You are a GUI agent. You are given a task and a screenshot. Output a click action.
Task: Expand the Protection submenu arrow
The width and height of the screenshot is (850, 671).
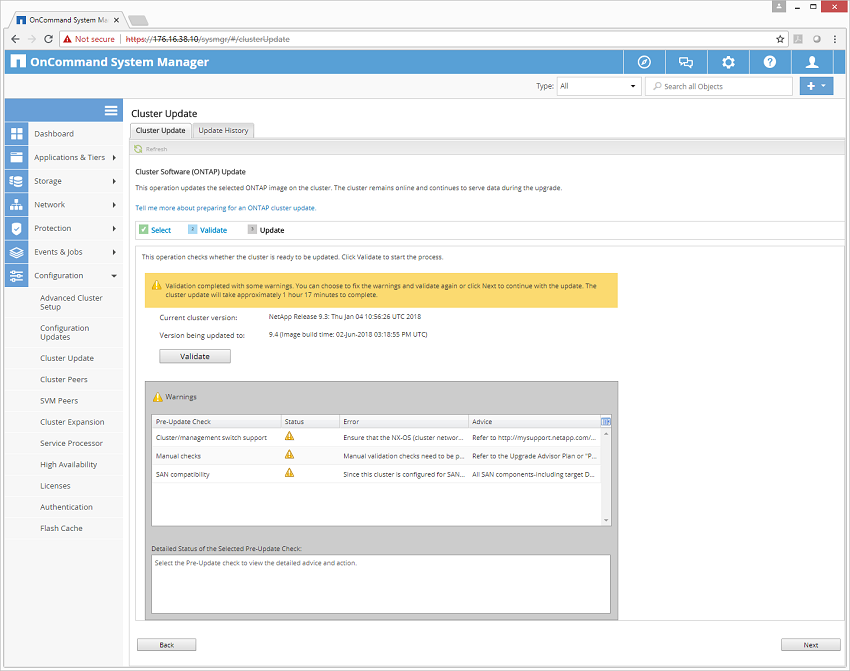(x=114, y=229)
